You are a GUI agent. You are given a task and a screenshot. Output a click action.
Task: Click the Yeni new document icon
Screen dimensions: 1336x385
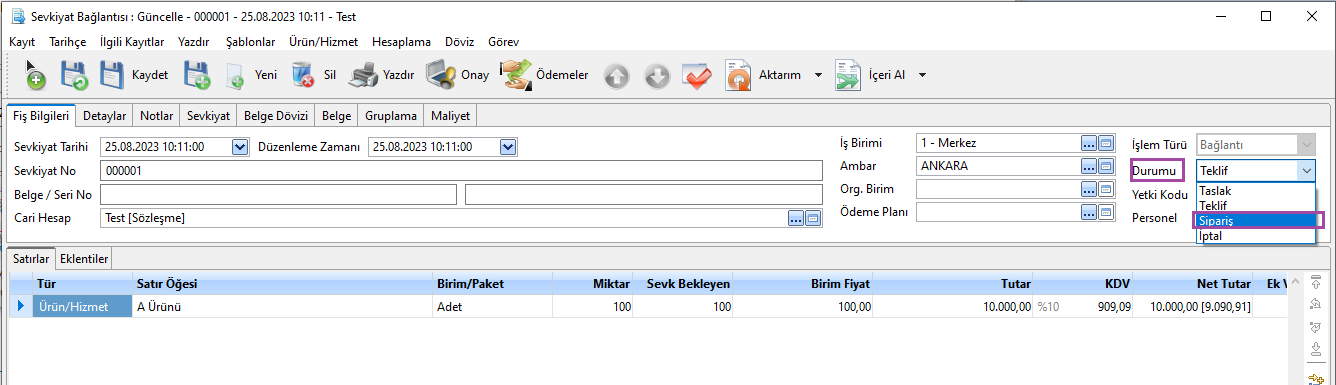tap(236, 76)
